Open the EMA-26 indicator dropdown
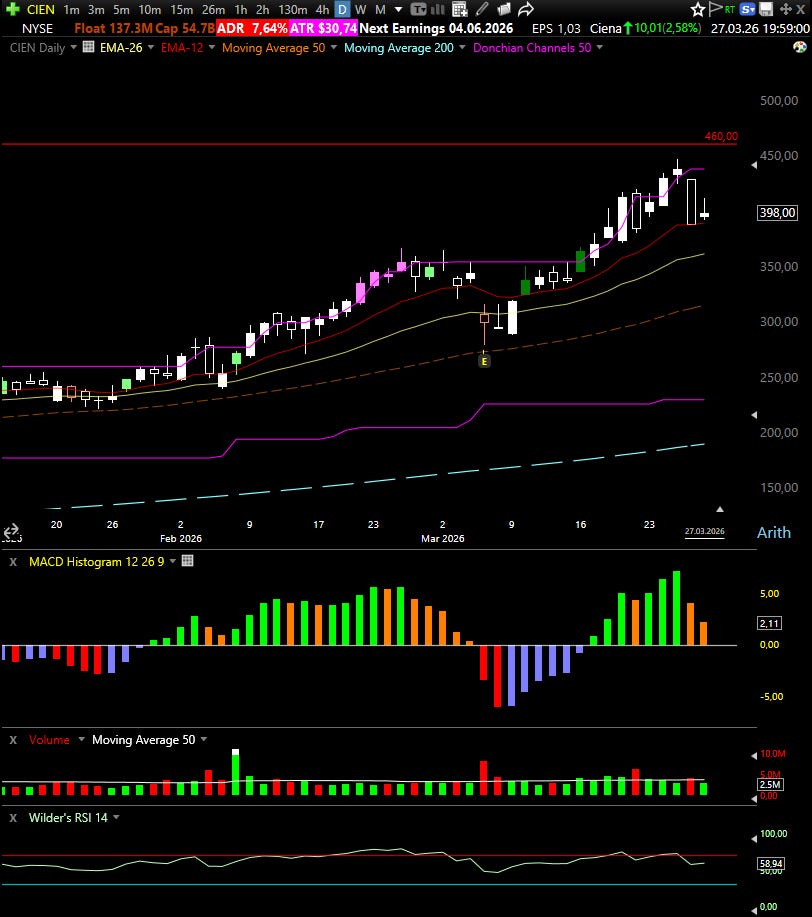812x917 pixels. click(151, 47)
